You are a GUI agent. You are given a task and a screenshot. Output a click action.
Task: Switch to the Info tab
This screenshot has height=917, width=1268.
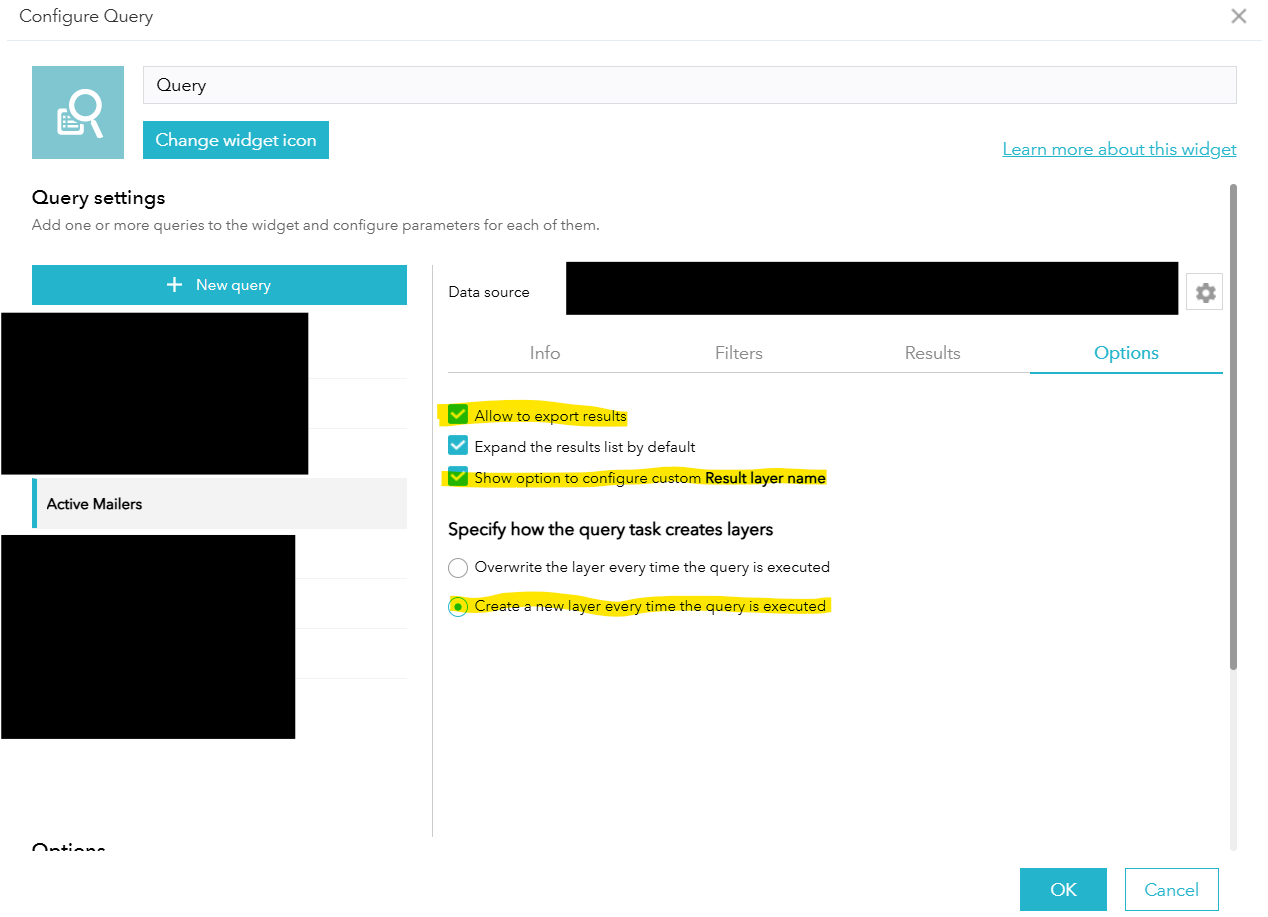click(545, 353)
